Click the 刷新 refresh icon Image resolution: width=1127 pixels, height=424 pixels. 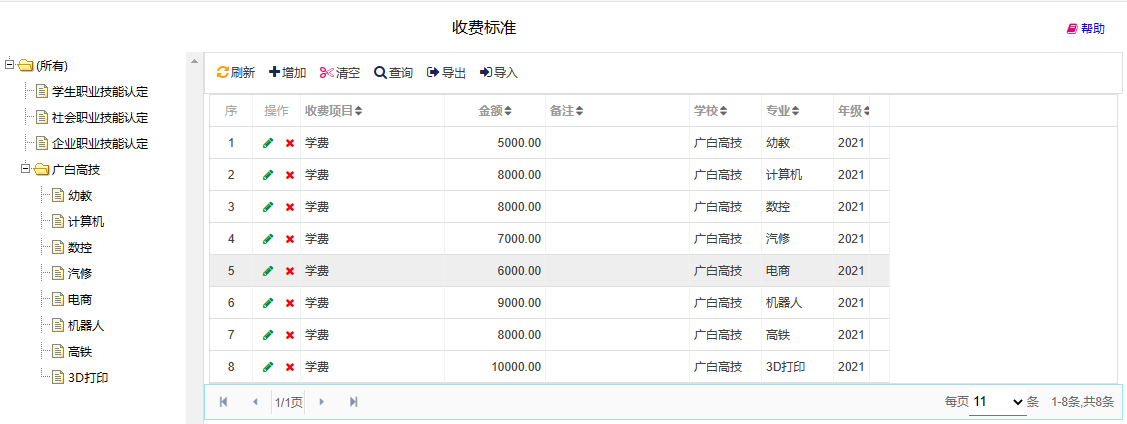(x=223, y=73)
